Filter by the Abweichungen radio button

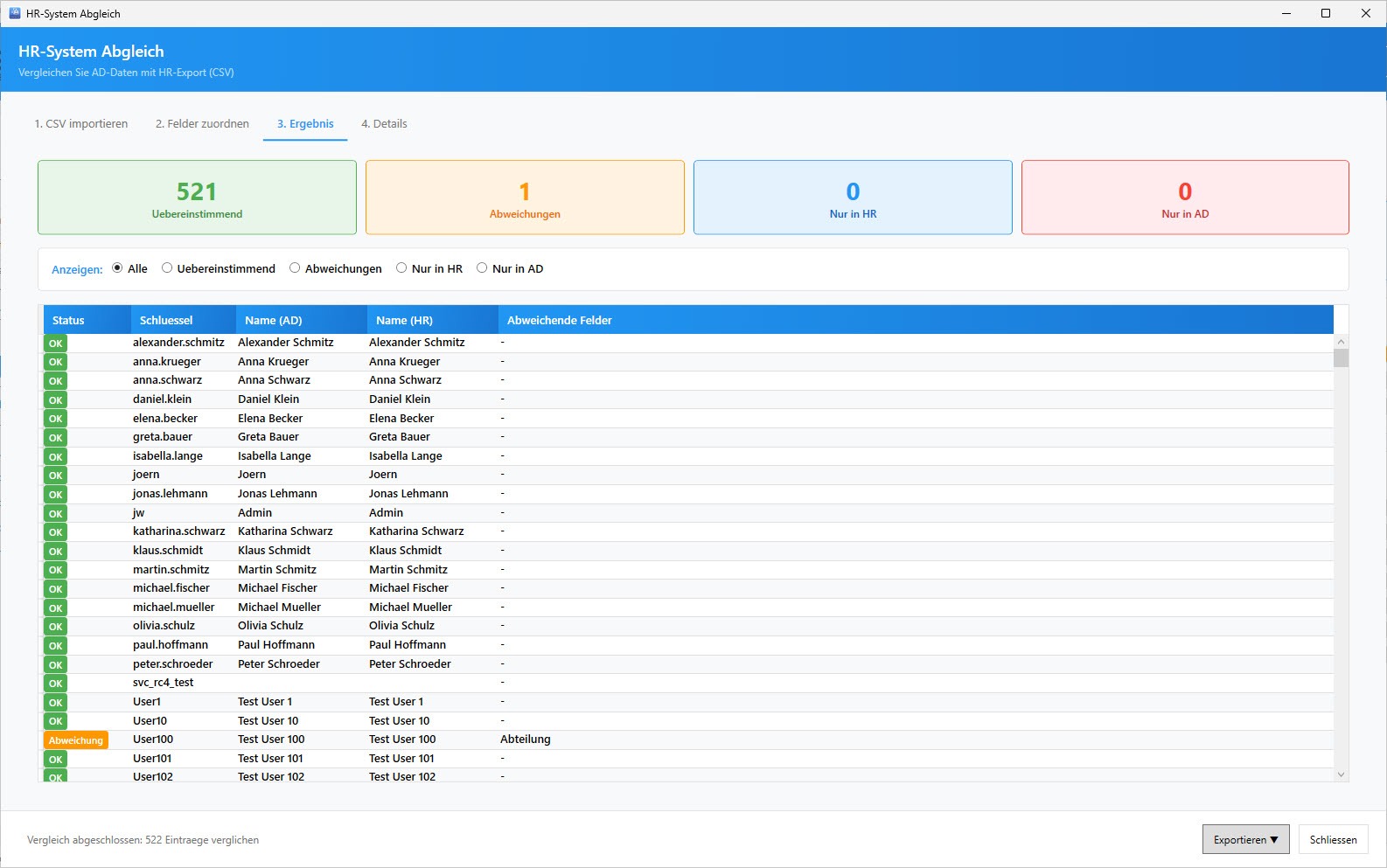pos(295,268)
